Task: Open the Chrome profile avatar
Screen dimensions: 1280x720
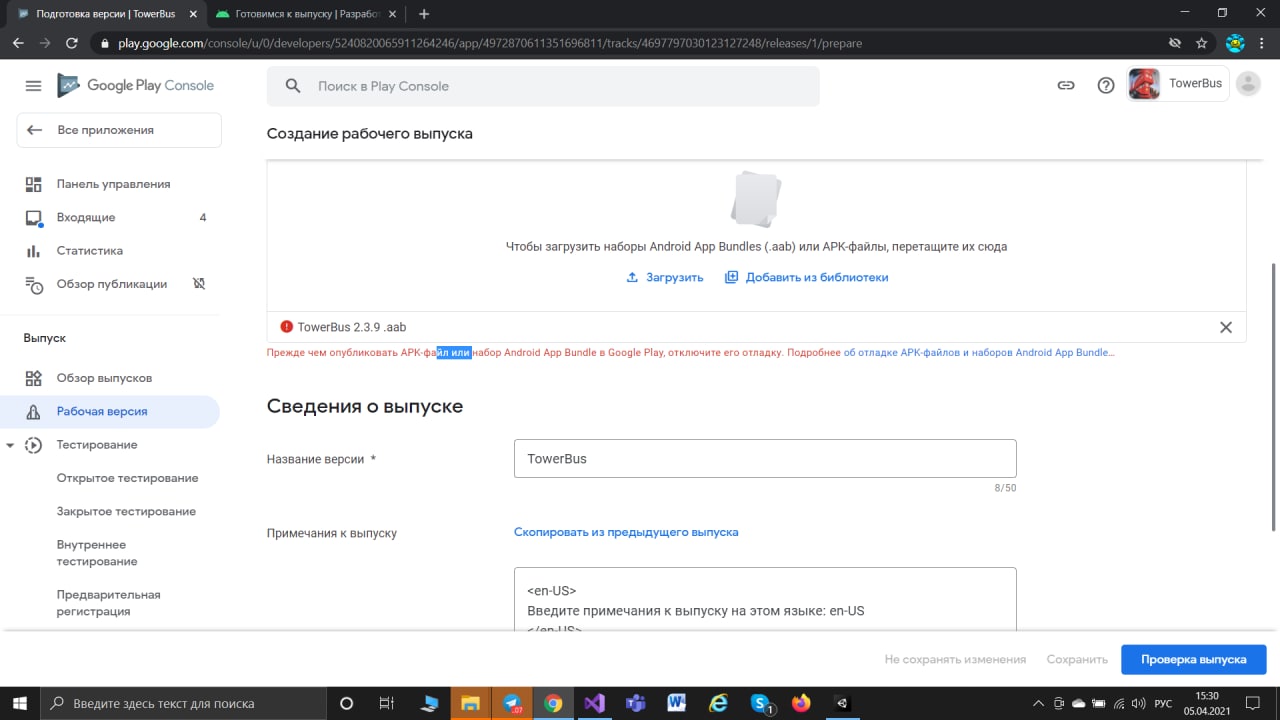Action: click(1235, 43)
